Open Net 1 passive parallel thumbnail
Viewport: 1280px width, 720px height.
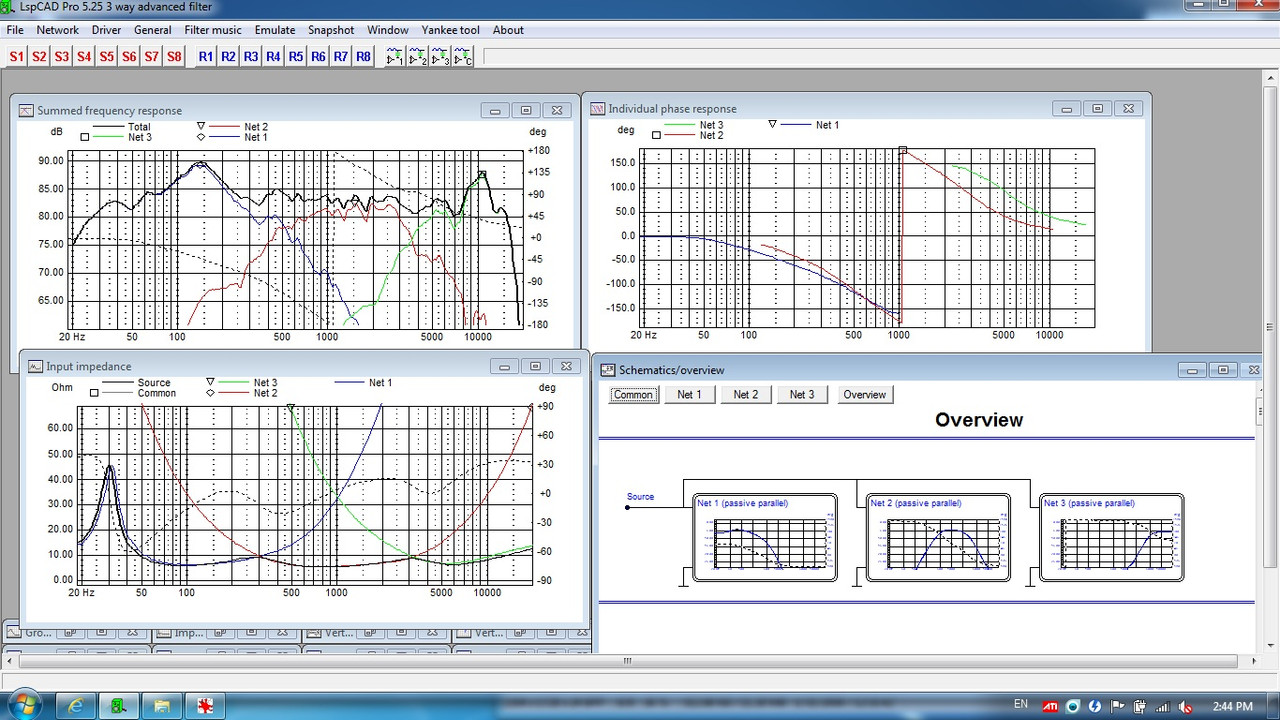pos(765,537)
